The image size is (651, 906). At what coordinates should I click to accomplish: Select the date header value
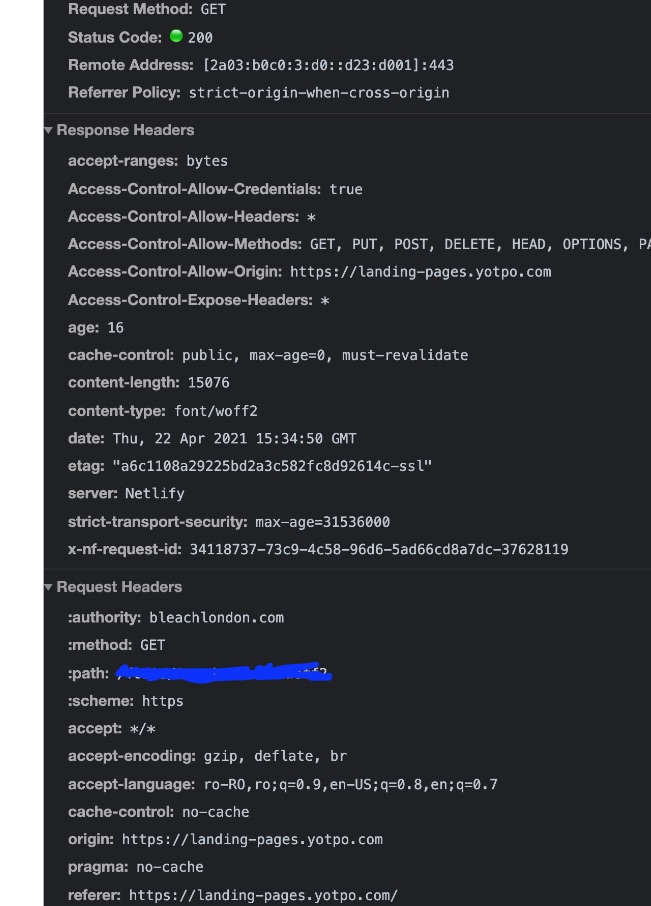pyautogui.click(x=235, y=439)
